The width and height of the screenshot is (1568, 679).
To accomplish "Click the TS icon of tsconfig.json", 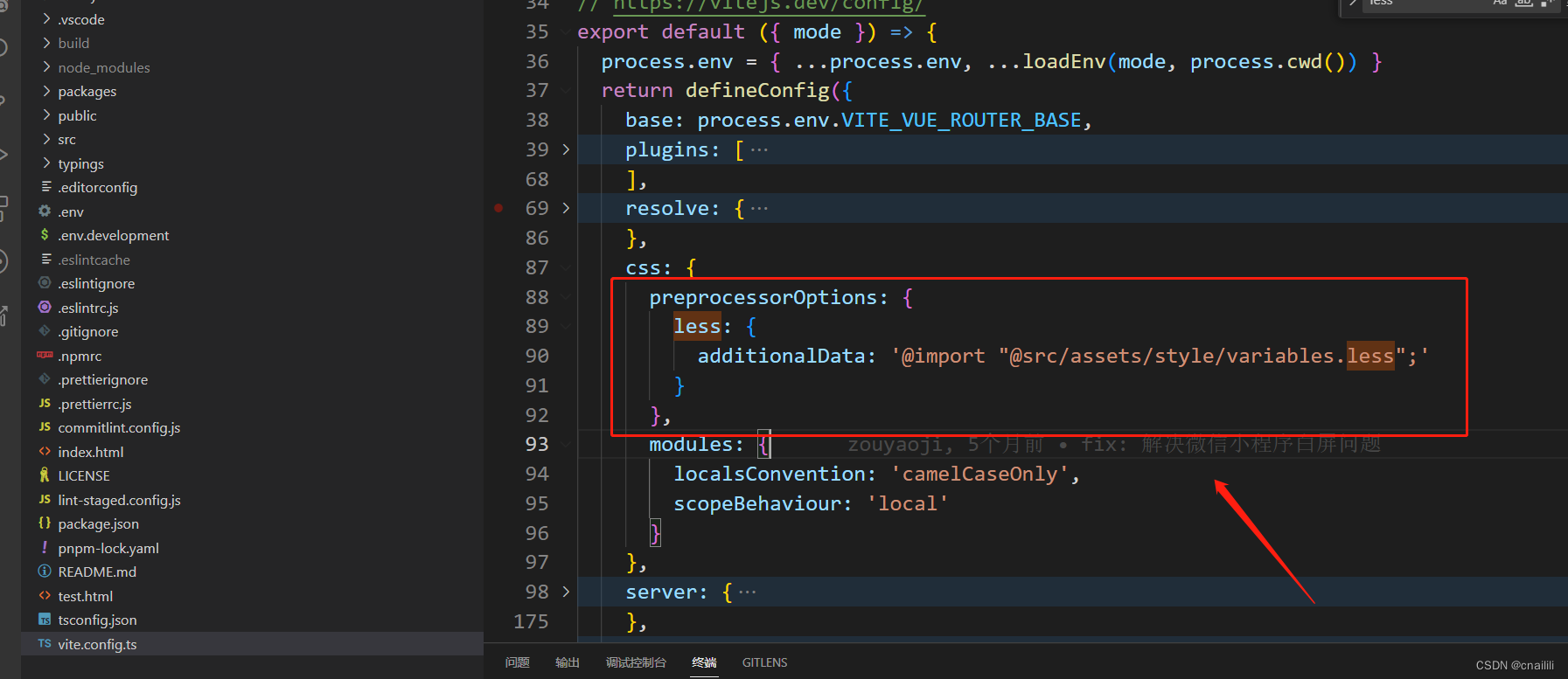I will (x=45, y=620).
